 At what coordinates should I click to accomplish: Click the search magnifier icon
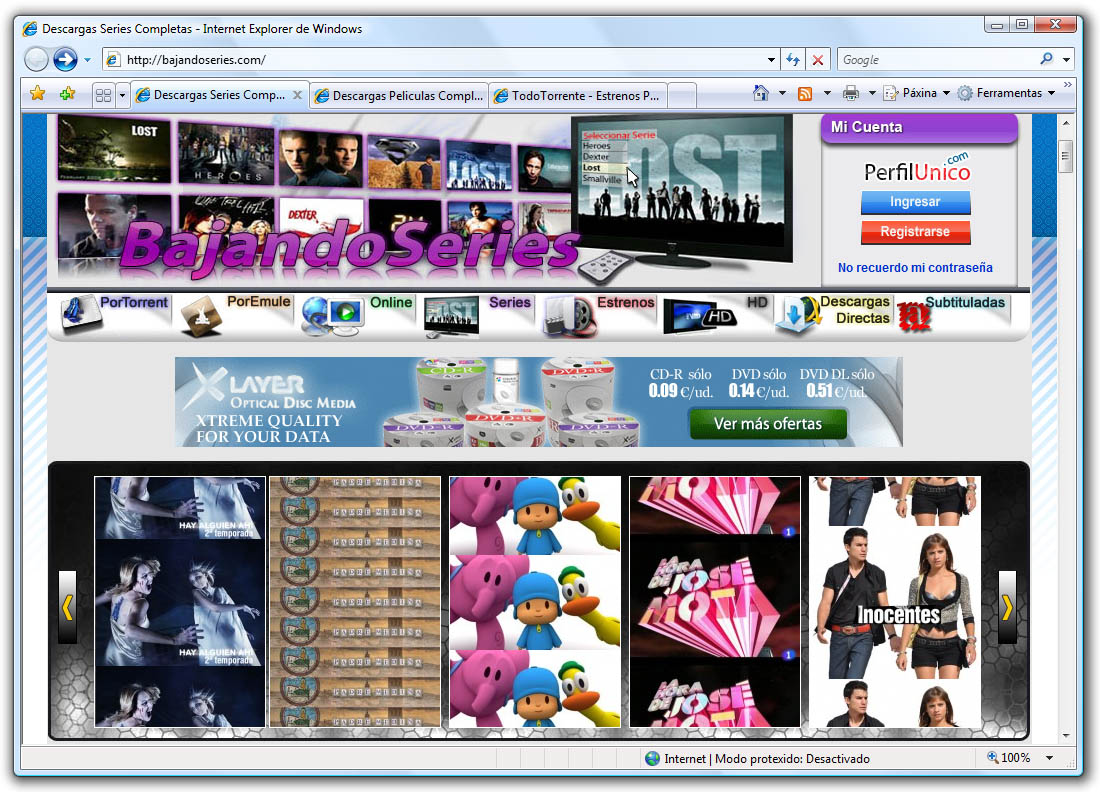1047,59
